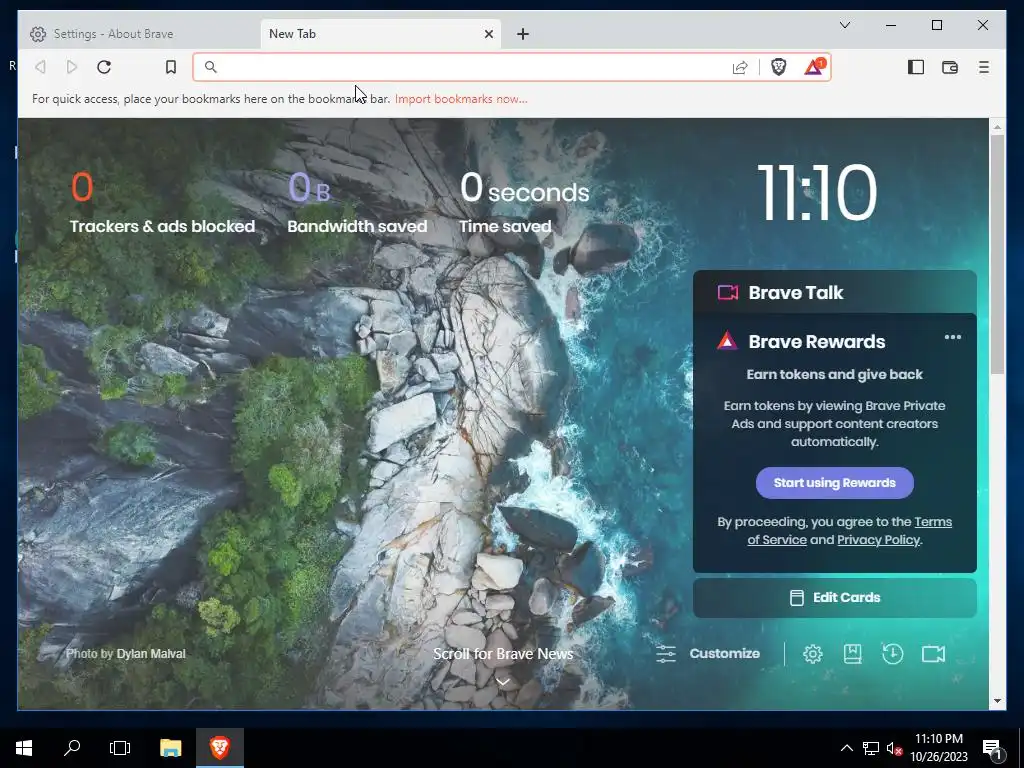1024x768 pixels.
Task: Reload the current page
Action: click(104, 67)
